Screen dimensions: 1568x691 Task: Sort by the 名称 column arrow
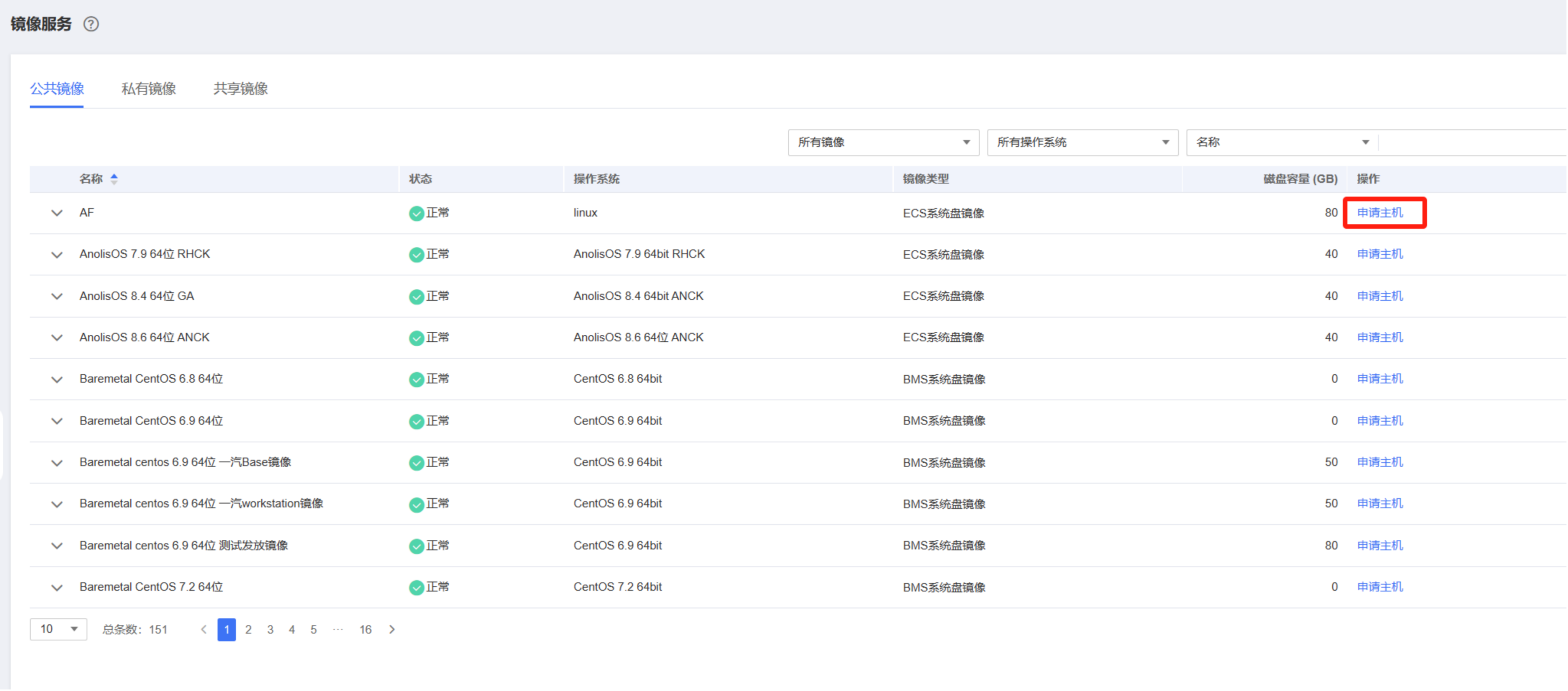point(114,179)
